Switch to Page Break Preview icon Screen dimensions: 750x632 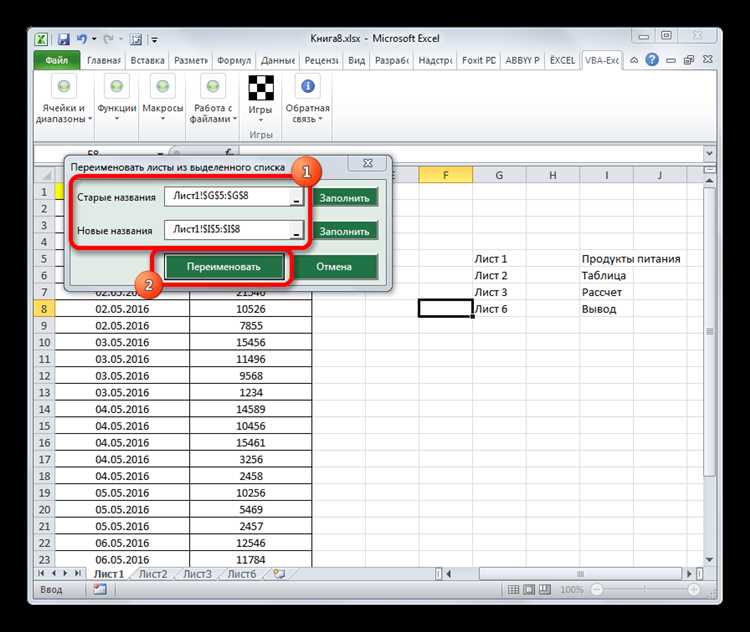(545, 589)
